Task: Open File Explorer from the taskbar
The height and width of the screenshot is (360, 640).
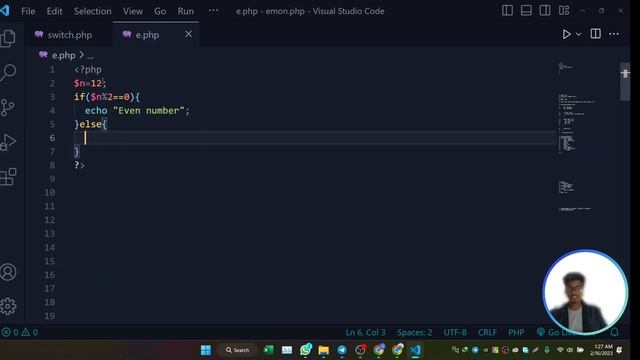Action: 324,350
